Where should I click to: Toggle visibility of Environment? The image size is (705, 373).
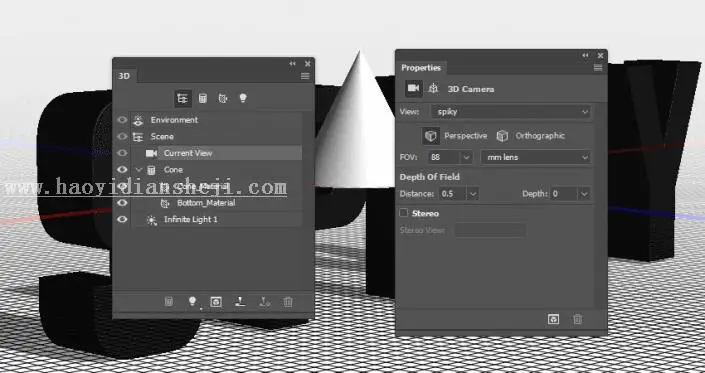[x=122, y=120]
